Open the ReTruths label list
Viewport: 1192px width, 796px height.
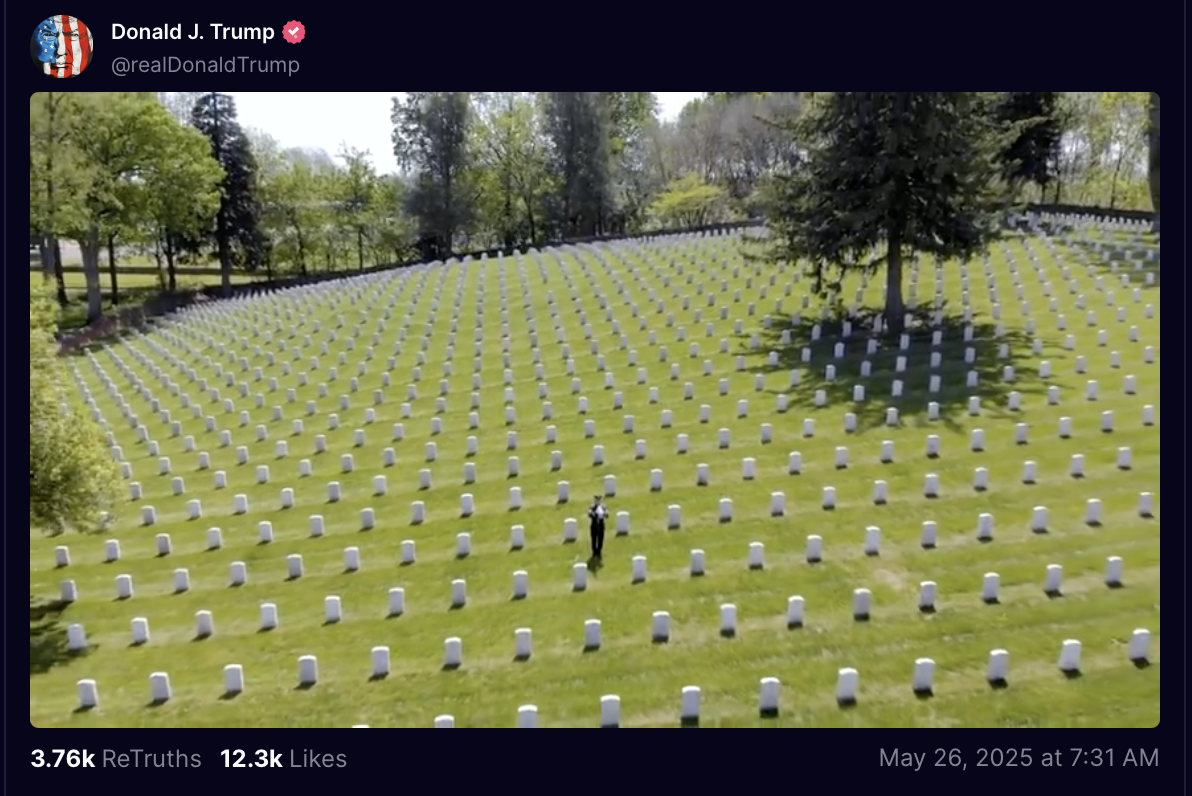(x=151, y=758)
